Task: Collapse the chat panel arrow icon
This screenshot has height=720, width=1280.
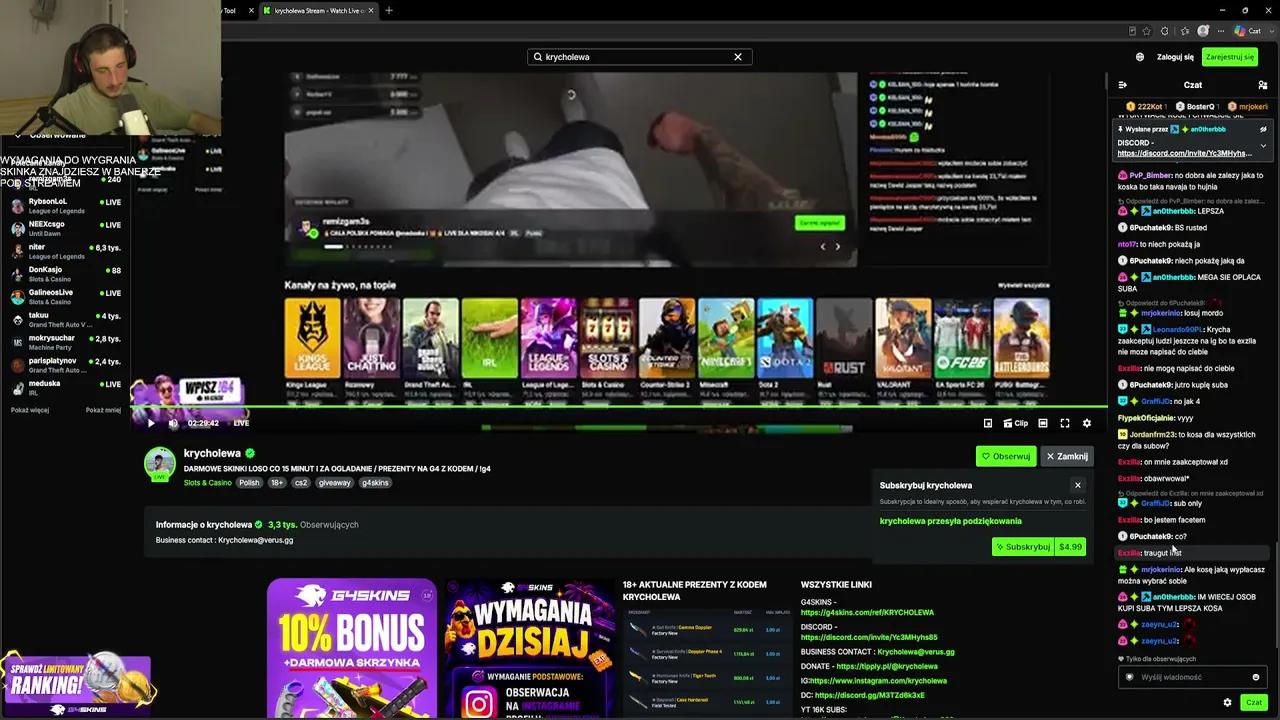Action: click(x=1122, y=85)
